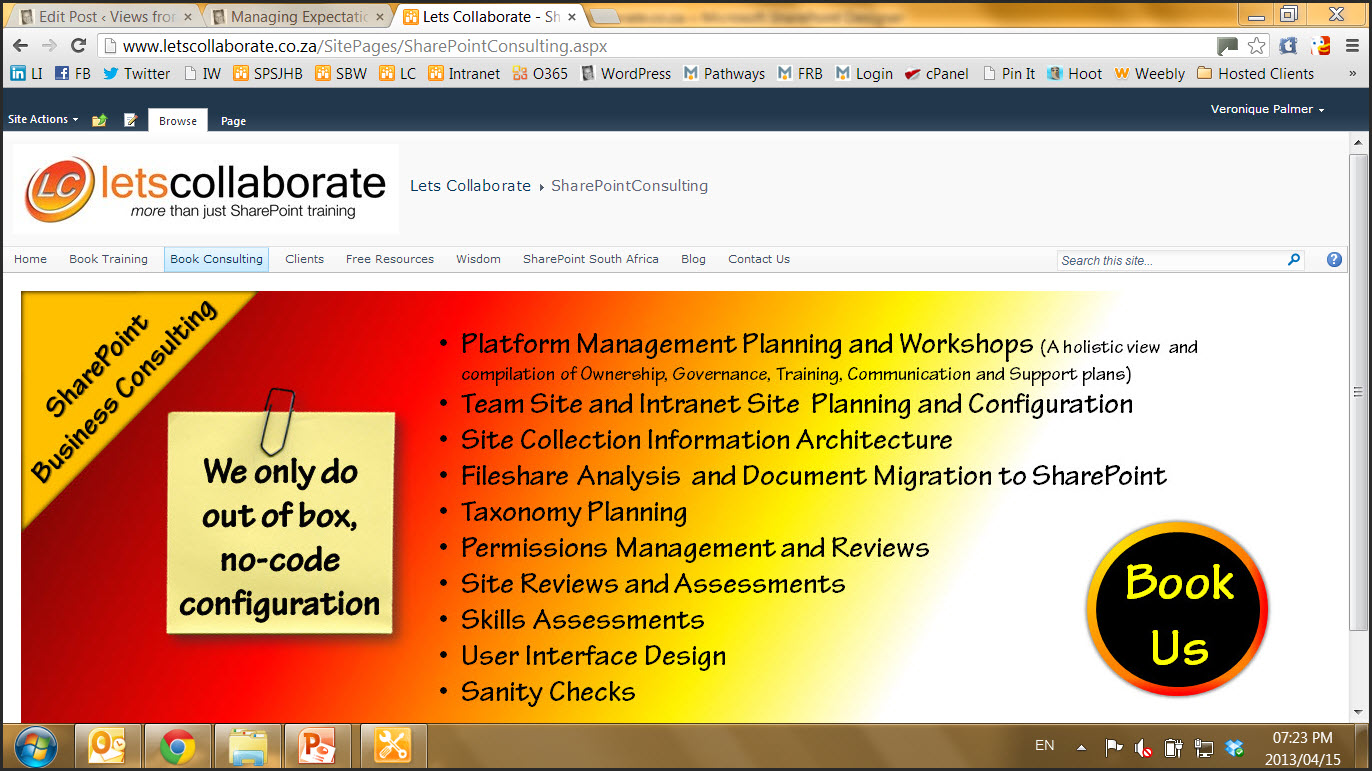Open the Chrome hamburger menu
The image size is (1372, 771).
point(1350,46)
